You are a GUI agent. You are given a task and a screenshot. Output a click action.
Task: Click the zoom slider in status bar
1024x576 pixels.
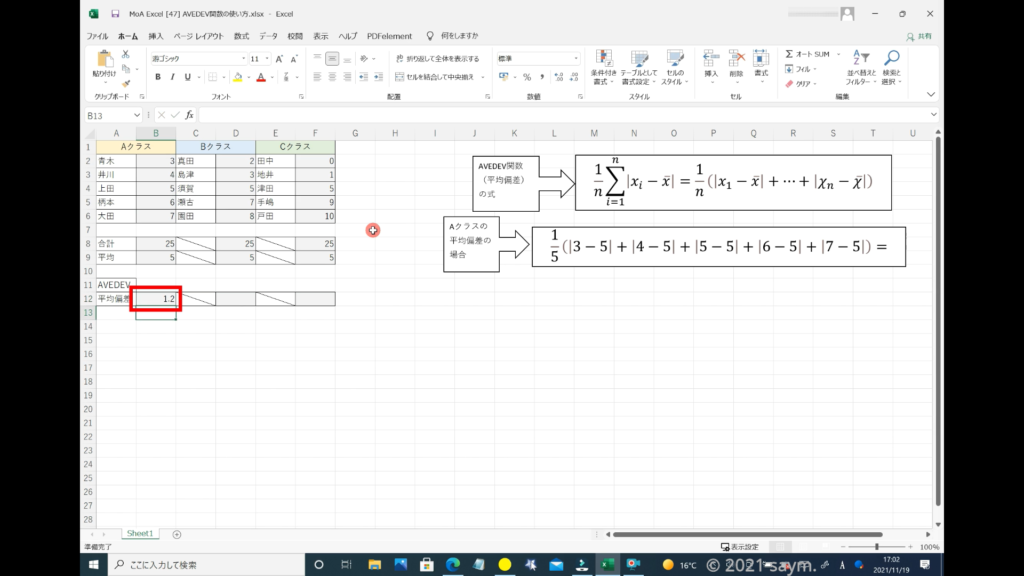click(x=877, y=547)
